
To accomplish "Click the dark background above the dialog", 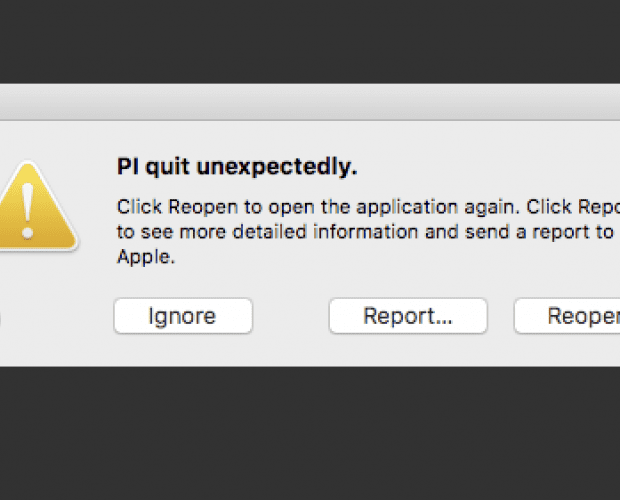I will tap(310, 42).
